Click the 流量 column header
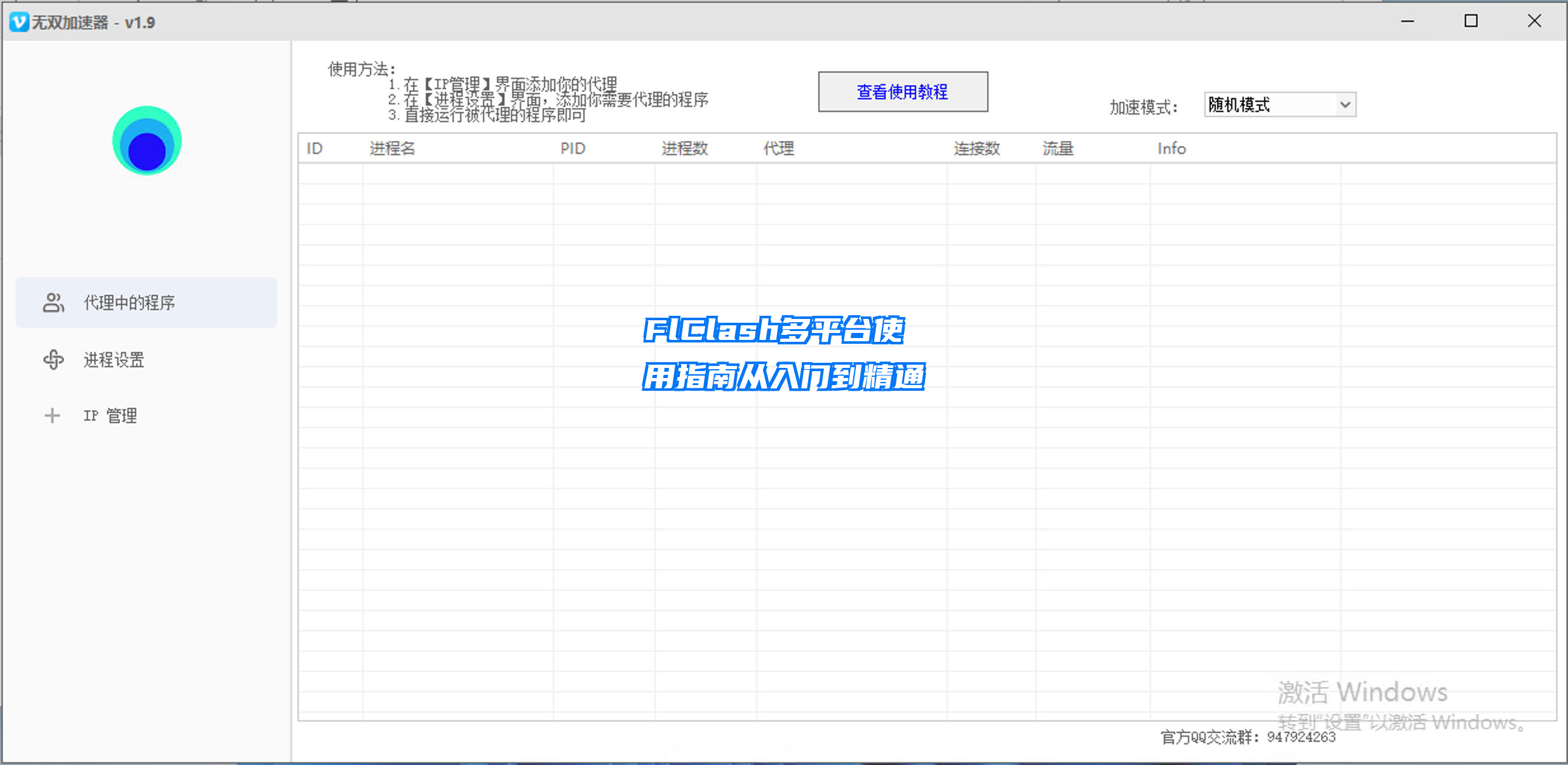The height and width of the screenshot is (765, 1568). pyautogui.click(x=1093, y=149)
